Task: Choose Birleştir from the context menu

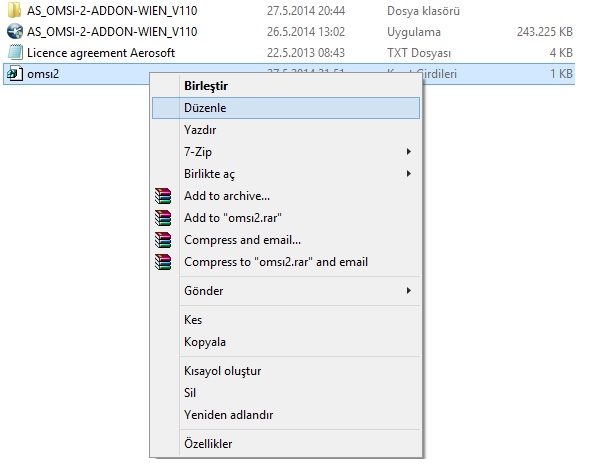Action: click(x=286, y=86)
